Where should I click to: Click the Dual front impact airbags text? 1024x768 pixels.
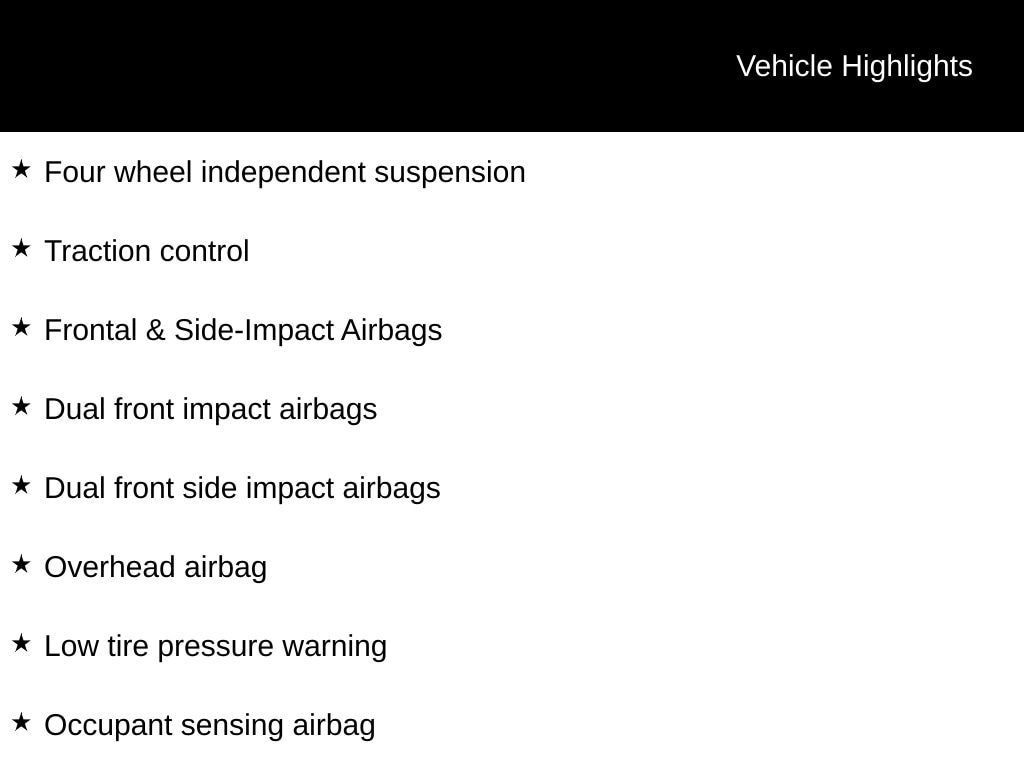pos(211,409)
